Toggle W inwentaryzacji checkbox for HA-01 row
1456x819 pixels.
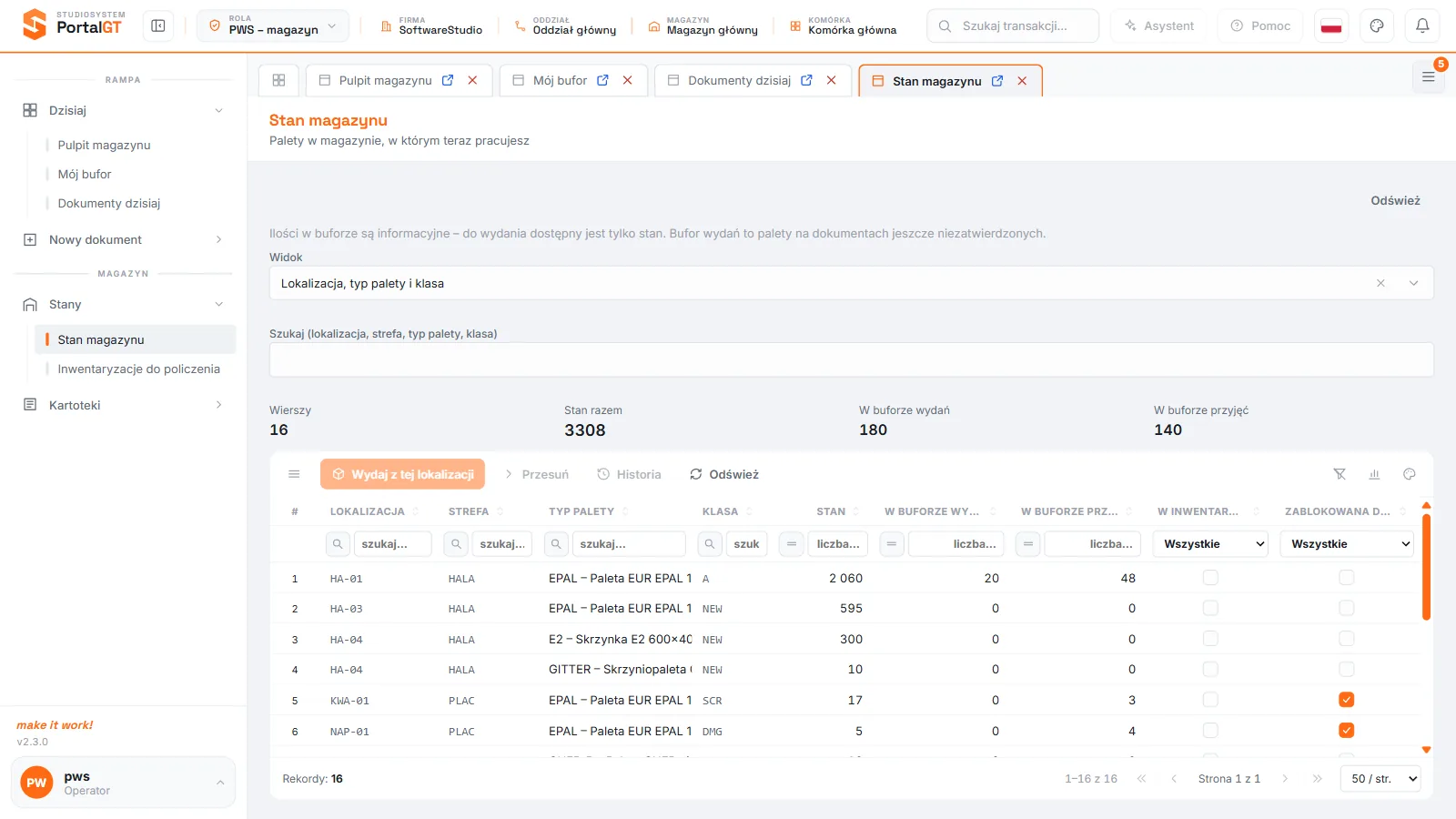point(1210,578)
